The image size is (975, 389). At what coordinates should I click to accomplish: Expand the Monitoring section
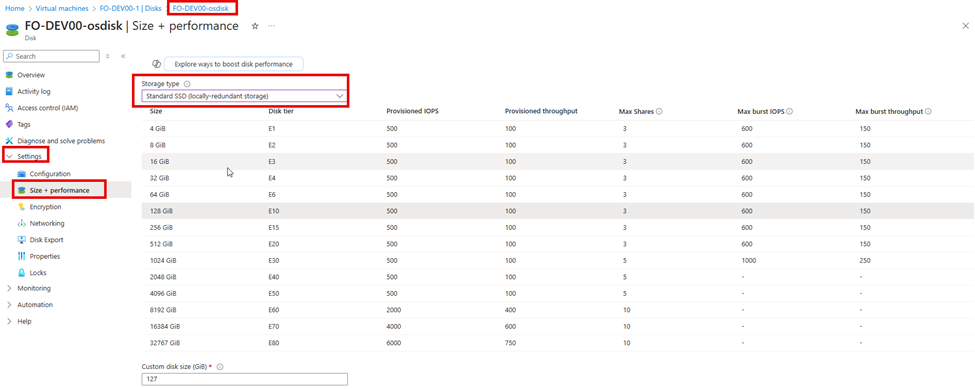point(9,288)
